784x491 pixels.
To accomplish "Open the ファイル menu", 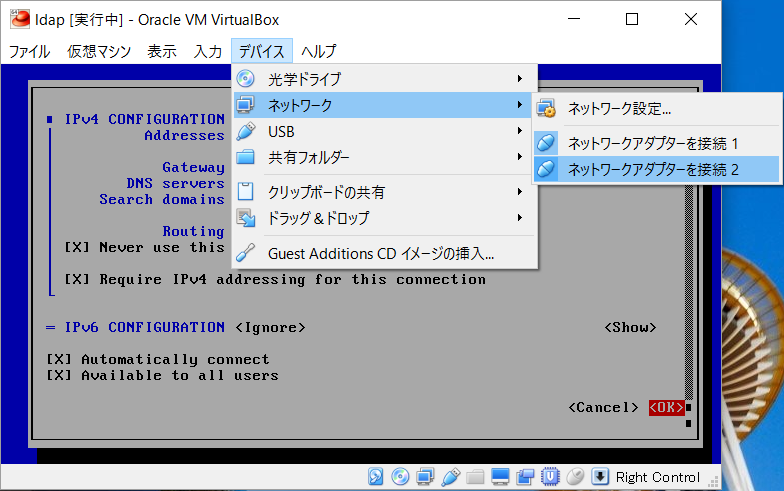I will pyautogui.click(x=30, y=51).
